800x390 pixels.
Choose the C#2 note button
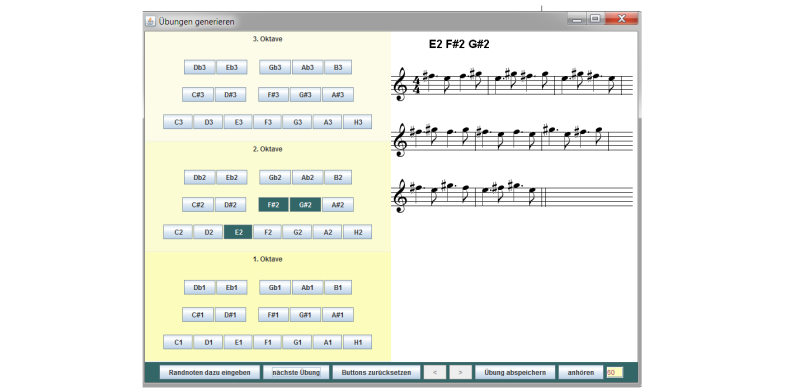tap(198, 205)
